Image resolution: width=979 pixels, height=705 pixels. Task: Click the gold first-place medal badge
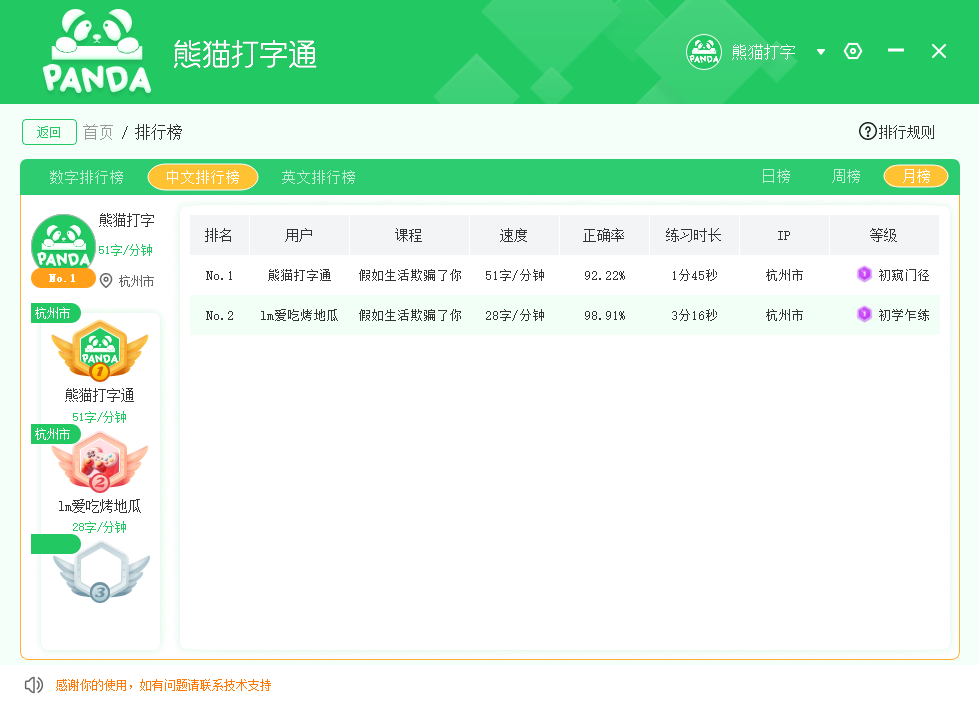click(100, 351)
